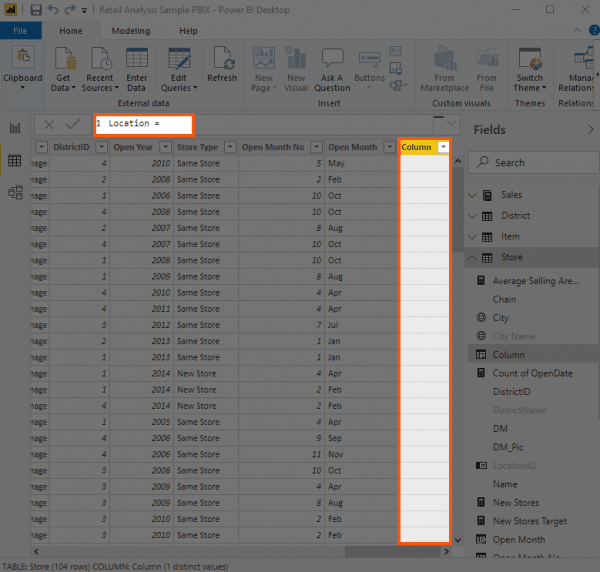Select the Count of OpenDate measure
Screen dimensions: 600x572
tap(533, 373)
